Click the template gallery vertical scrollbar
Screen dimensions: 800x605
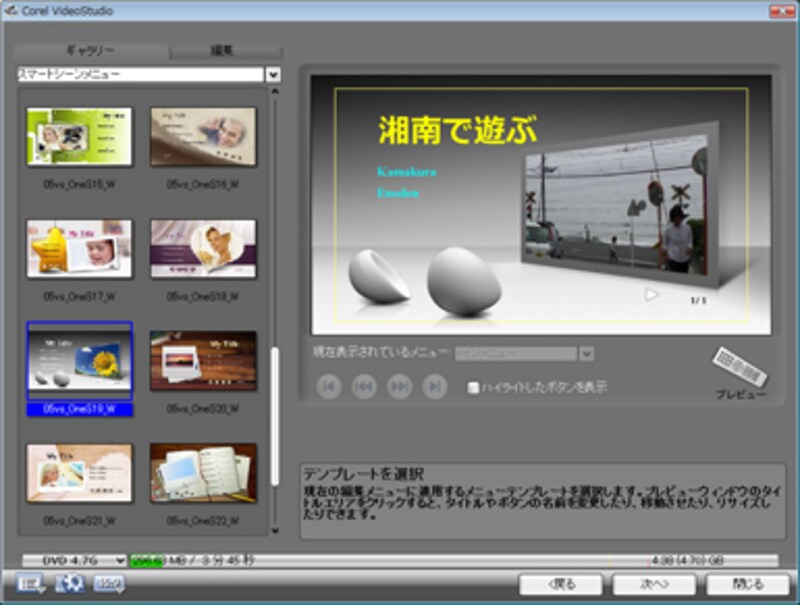point(275,415)
